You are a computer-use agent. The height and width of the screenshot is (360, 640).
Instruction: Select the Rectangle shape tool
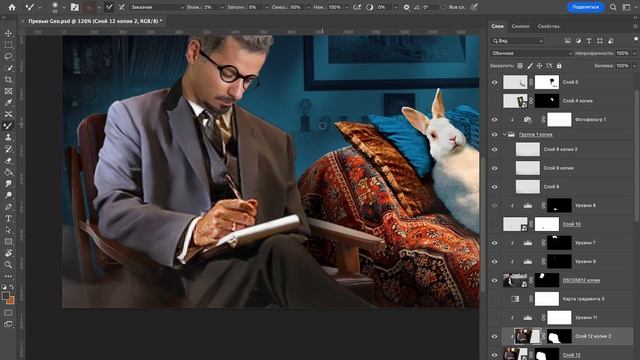(x=8, y=242)
